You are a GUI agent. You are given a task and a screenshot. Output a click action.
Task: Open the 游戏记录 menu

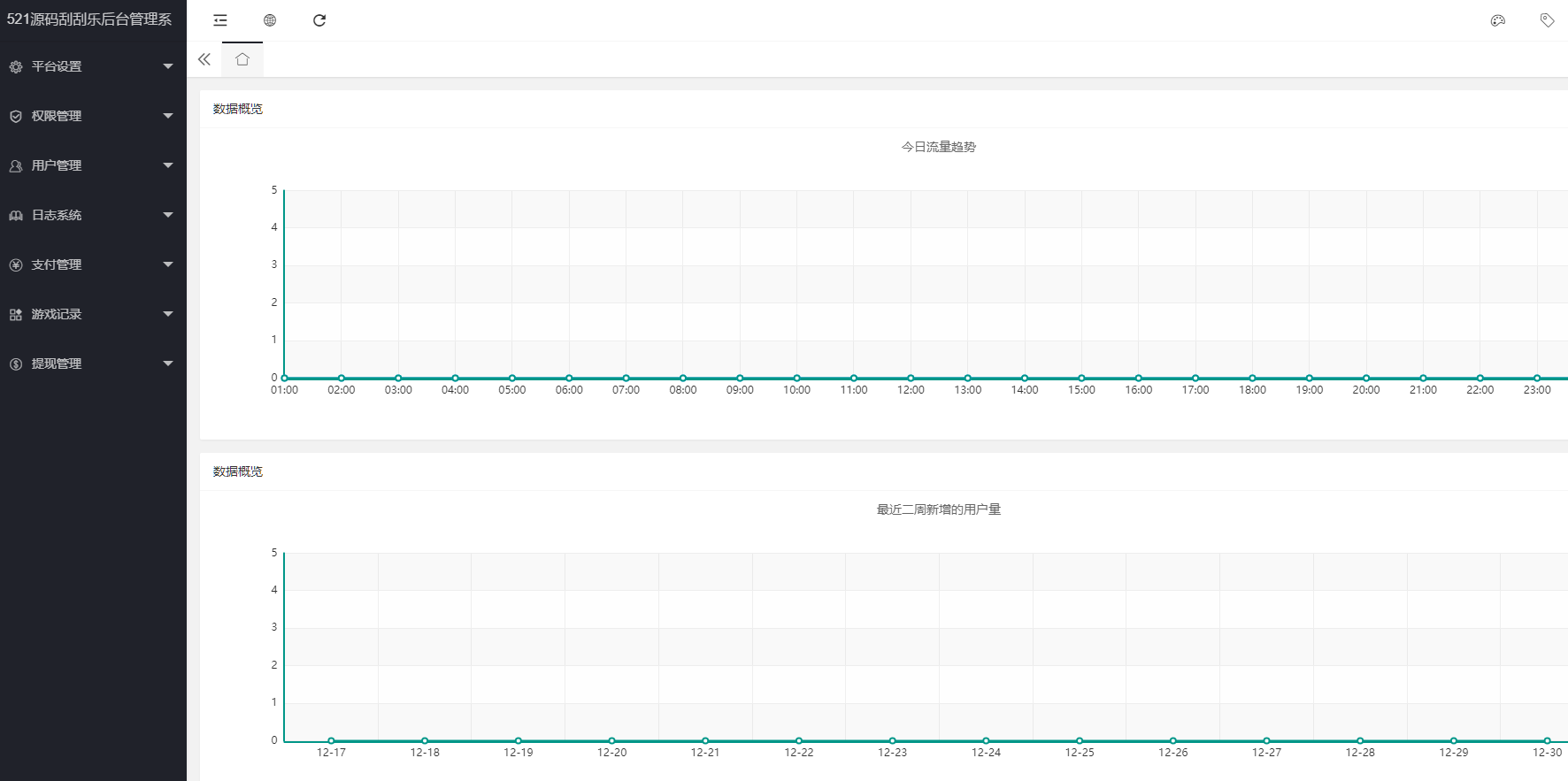[93, 314]
